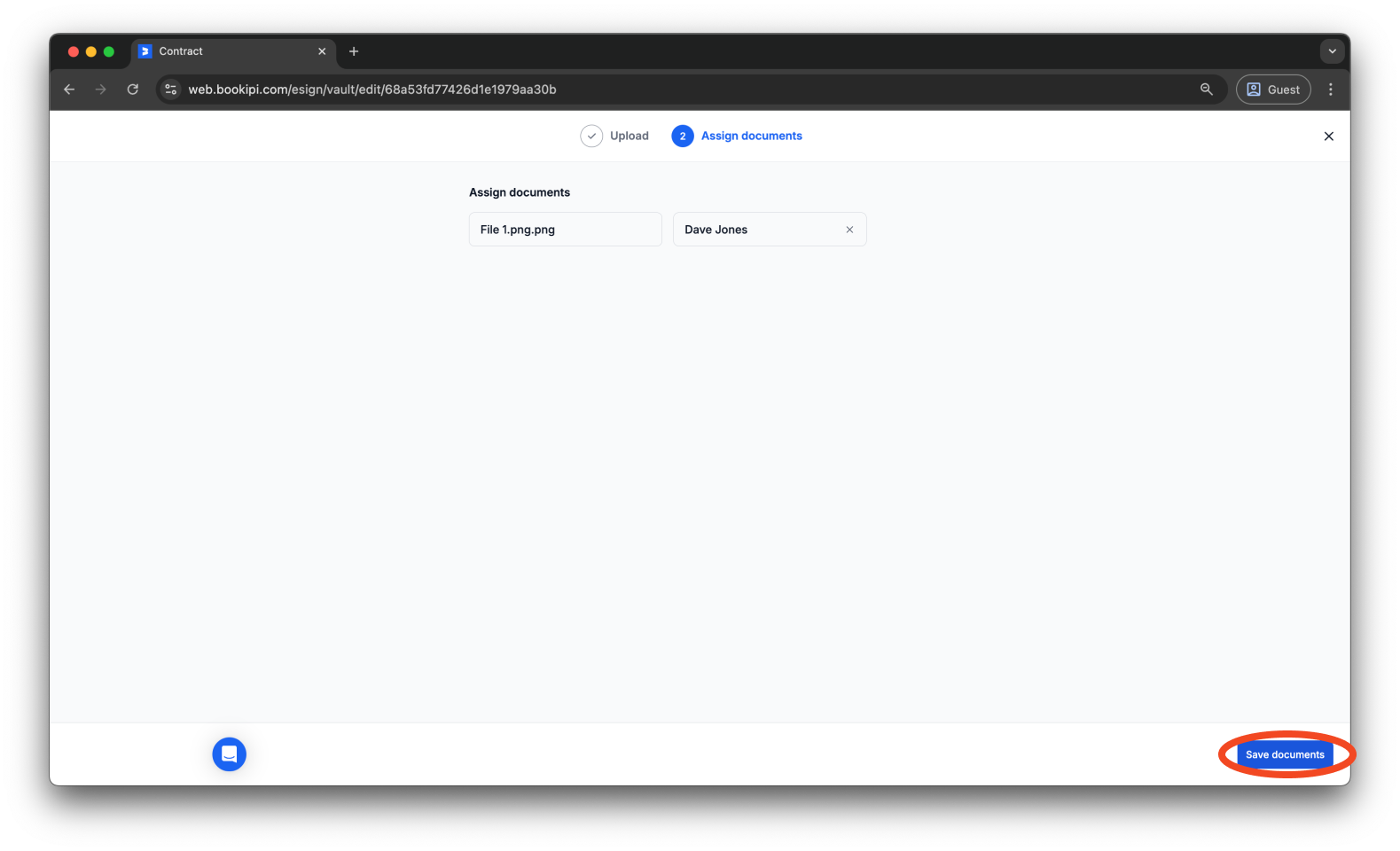Open the Chrome three-dot menu
The image size is (1400, 851).
click(1331, 90)
